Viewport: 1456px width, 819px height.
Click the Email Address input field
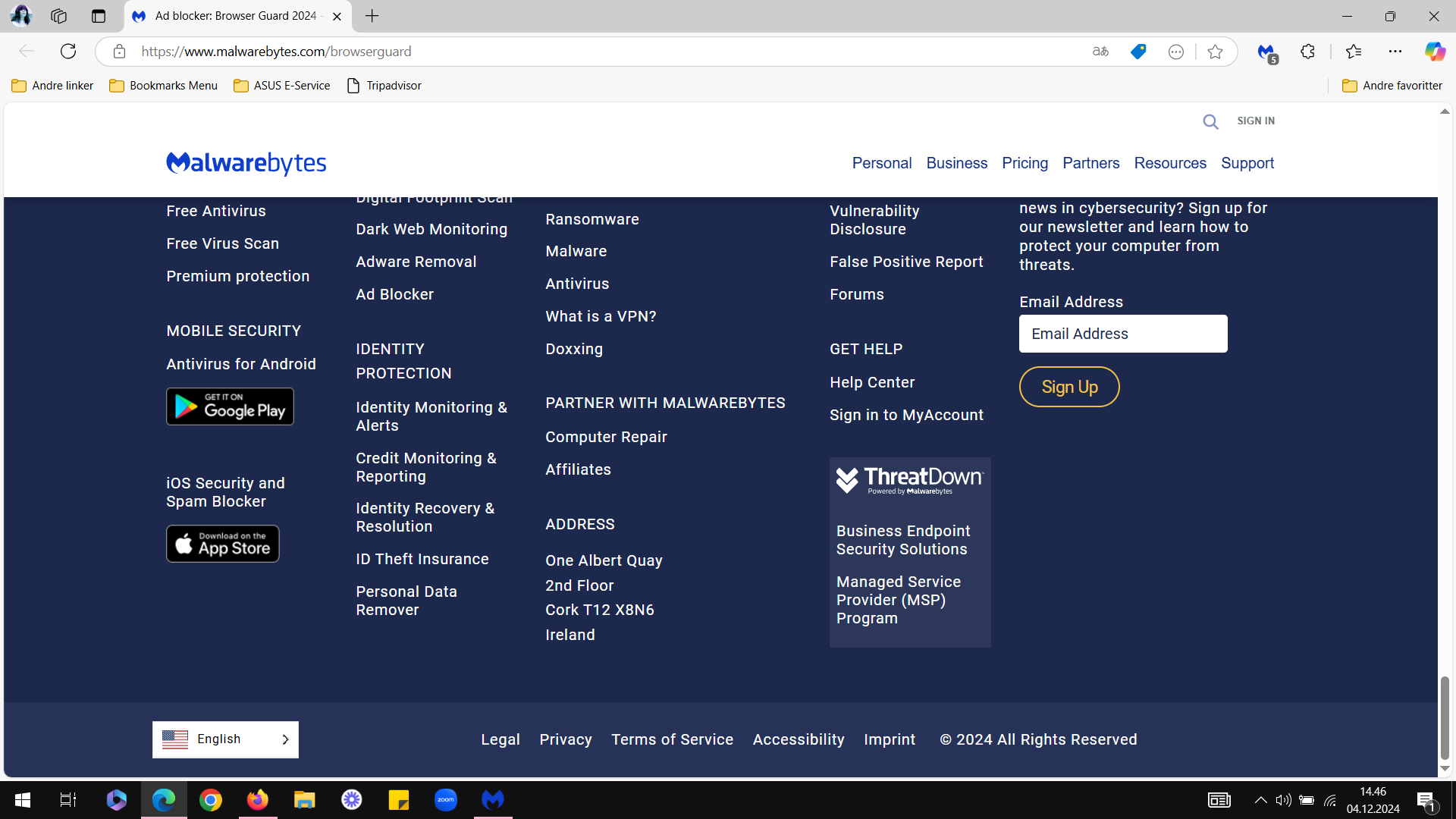tap(1123, 334)
